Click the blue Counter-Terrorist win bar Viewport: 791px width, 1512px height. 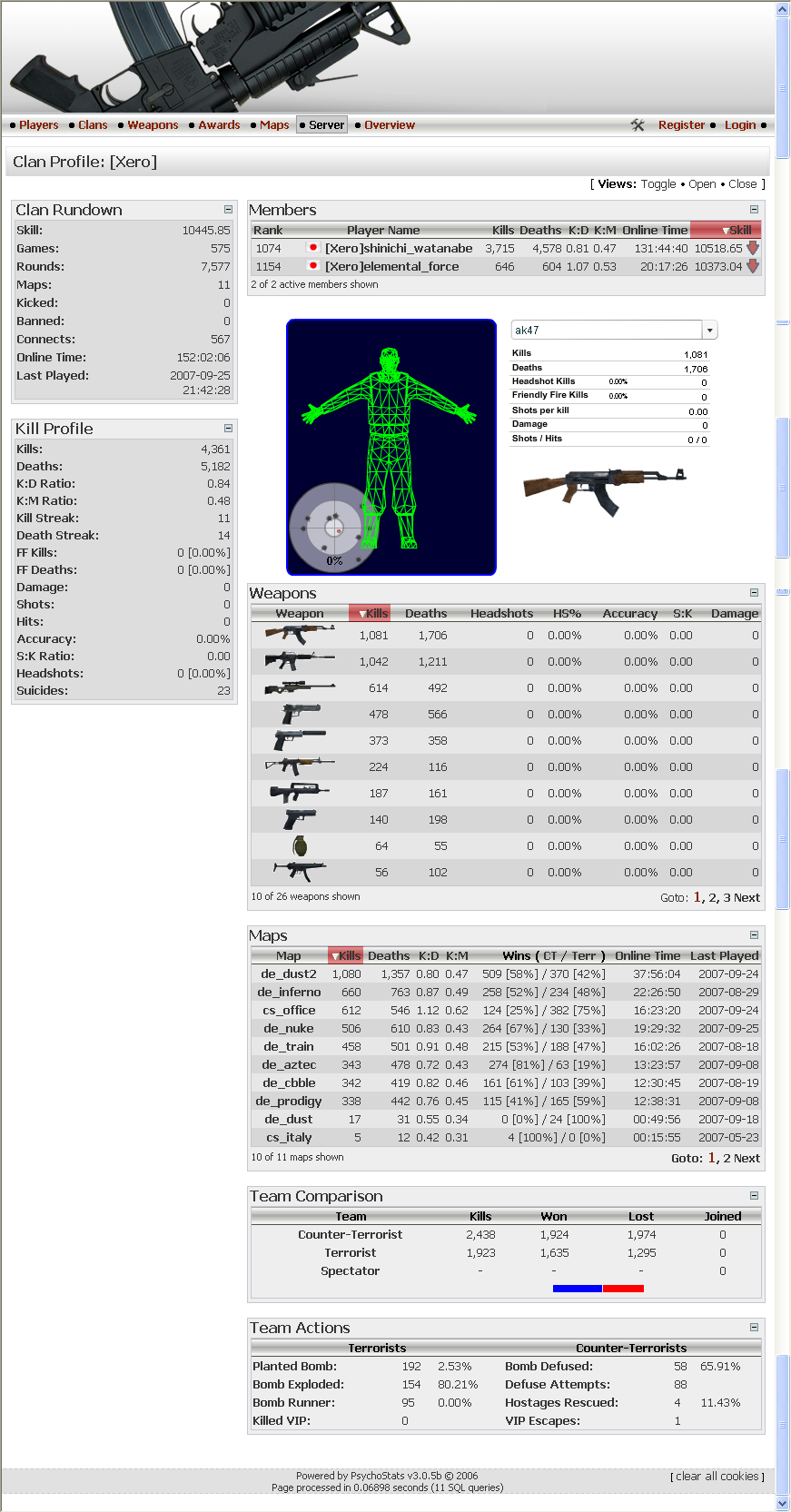tap(577, 1289)
